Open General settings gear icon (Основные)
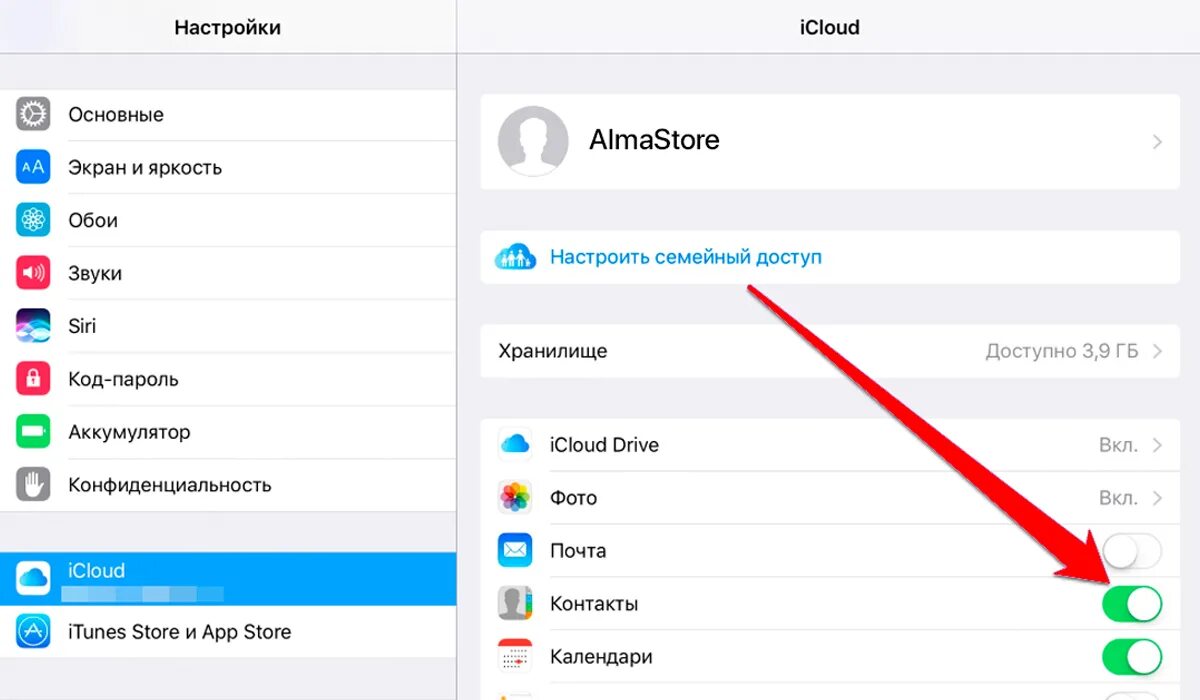 point(33,114)
